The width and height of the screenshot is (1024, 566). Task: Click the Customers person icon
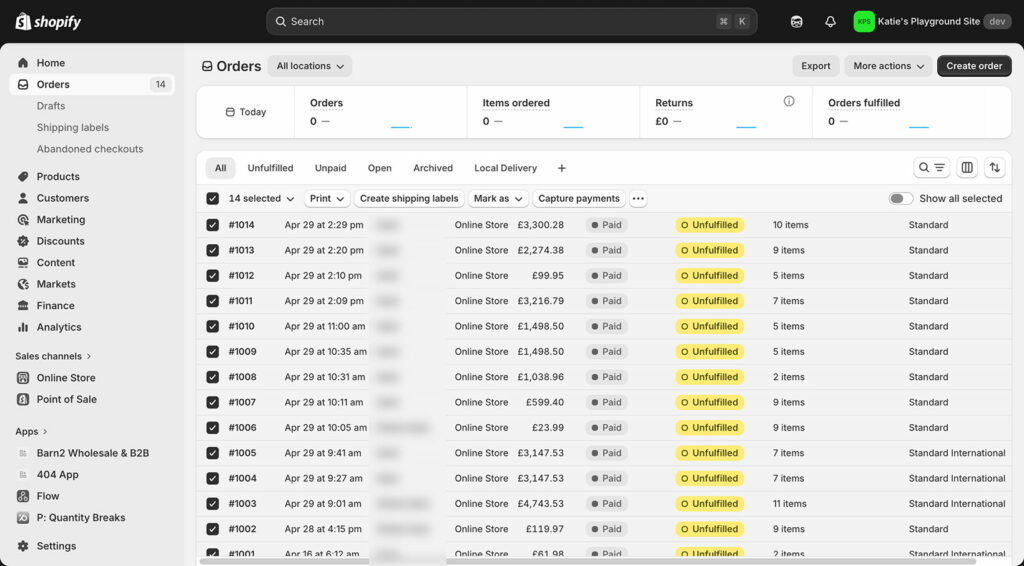pos(24,198)
